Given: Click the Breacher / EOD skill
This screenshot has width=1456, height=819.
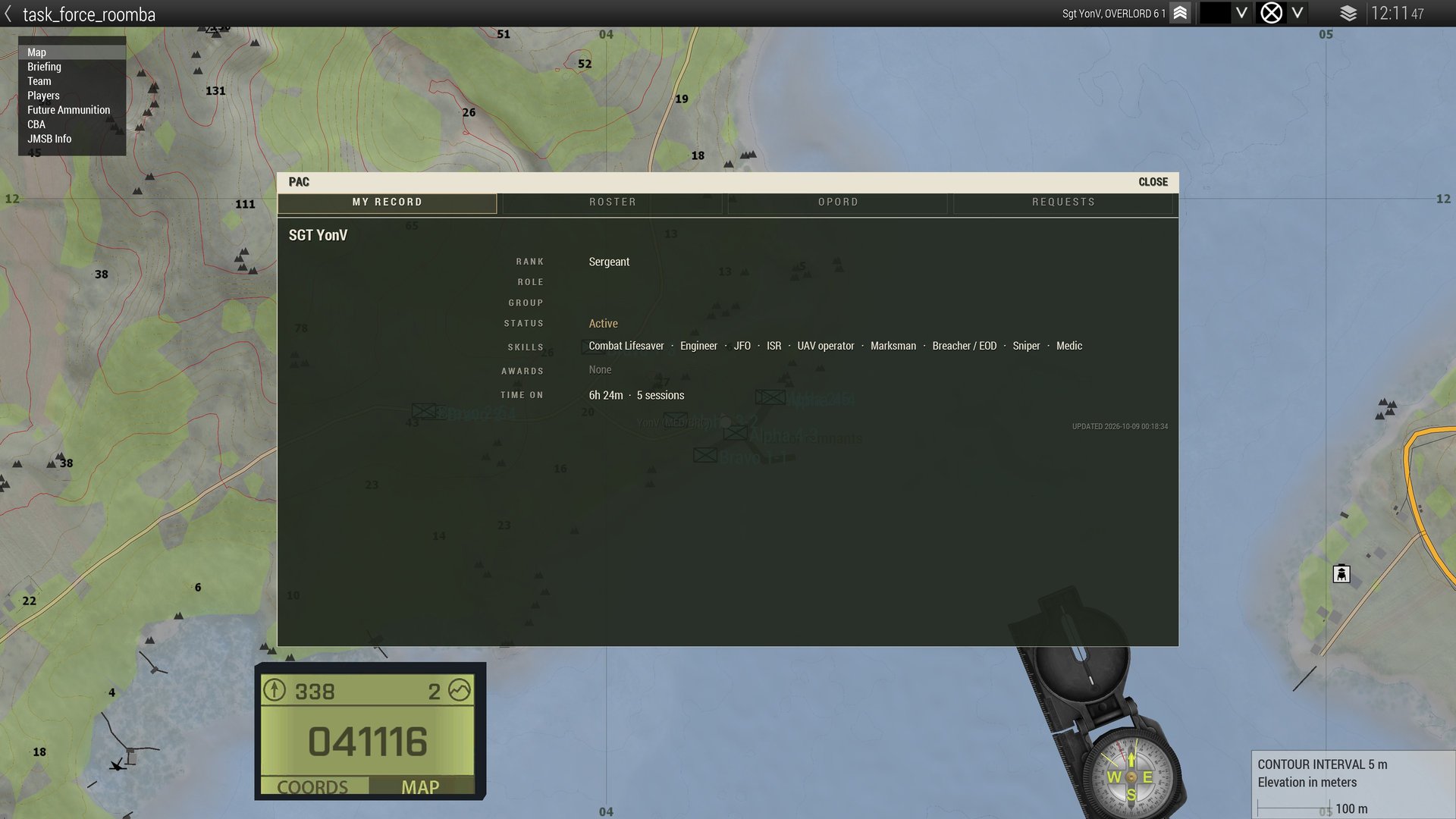Looking at the screenshot, I should pos(965,346).
